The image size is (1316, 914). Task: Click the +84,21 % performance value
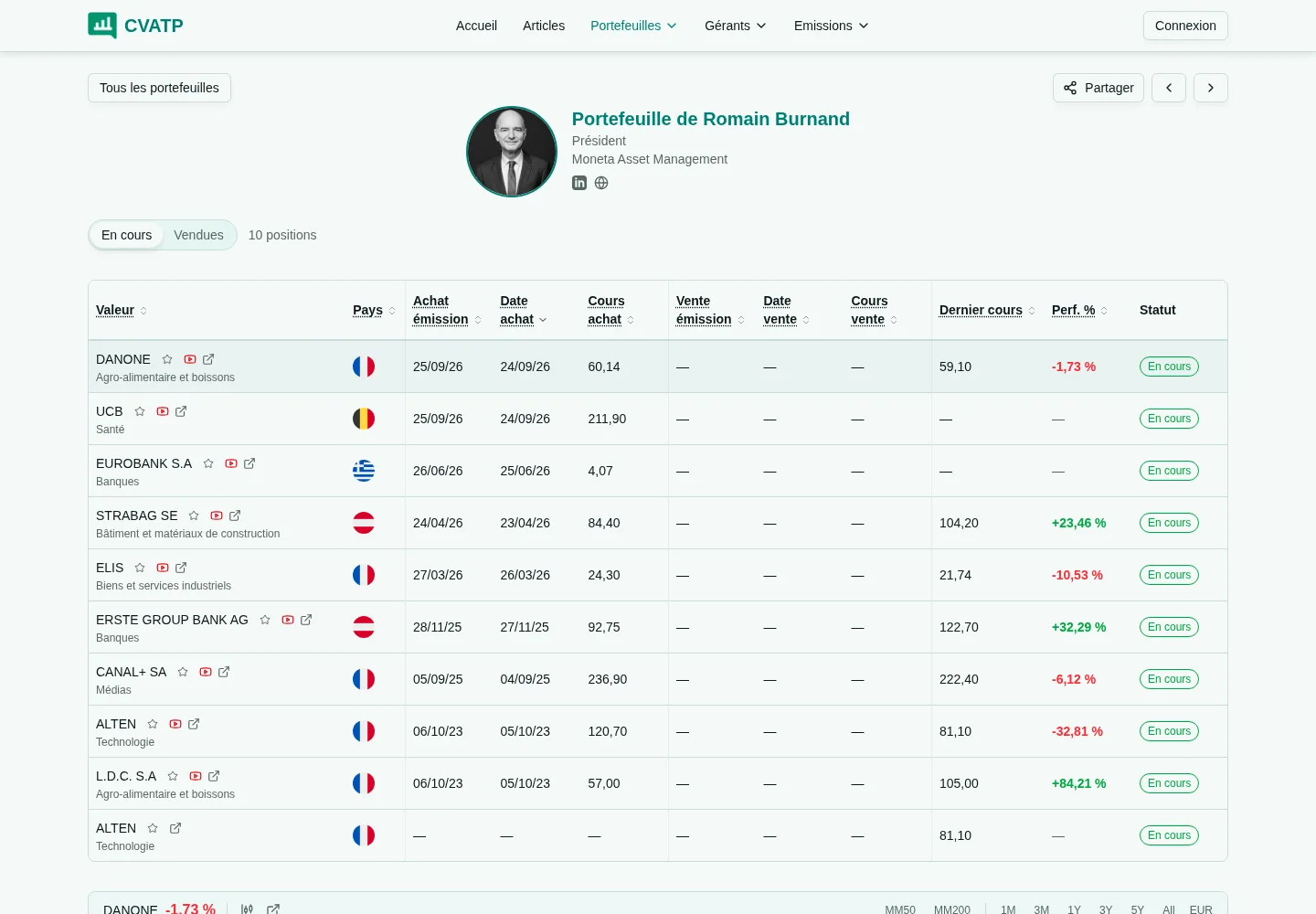coord(1079,783)
